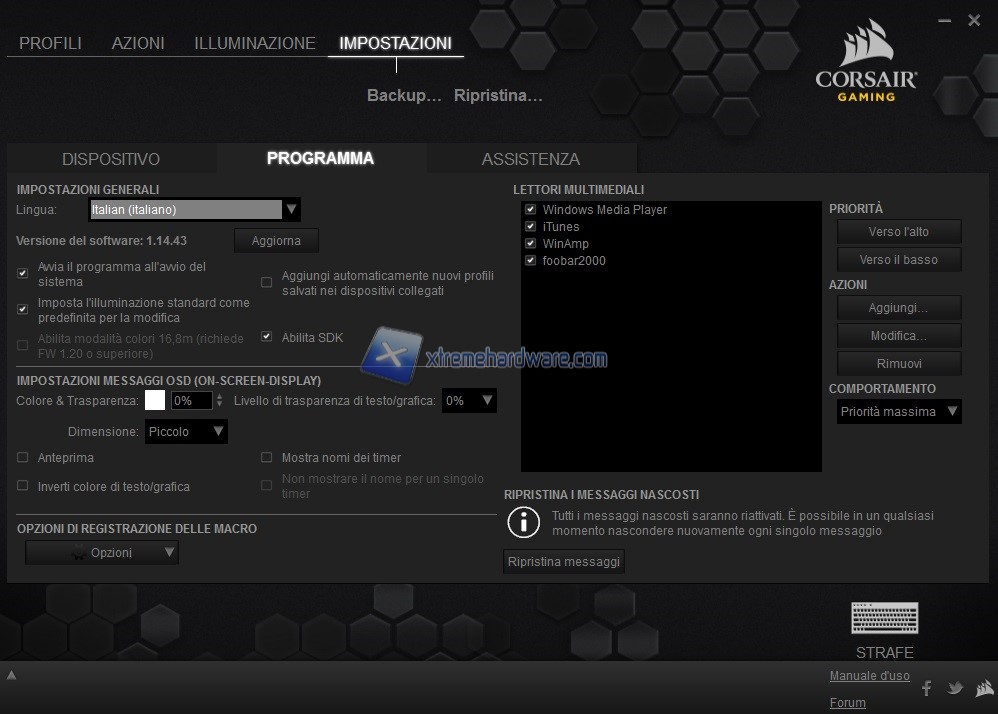998x714 pixels.
Task: Click the Backup… option
Action: (x=404, y=96)
